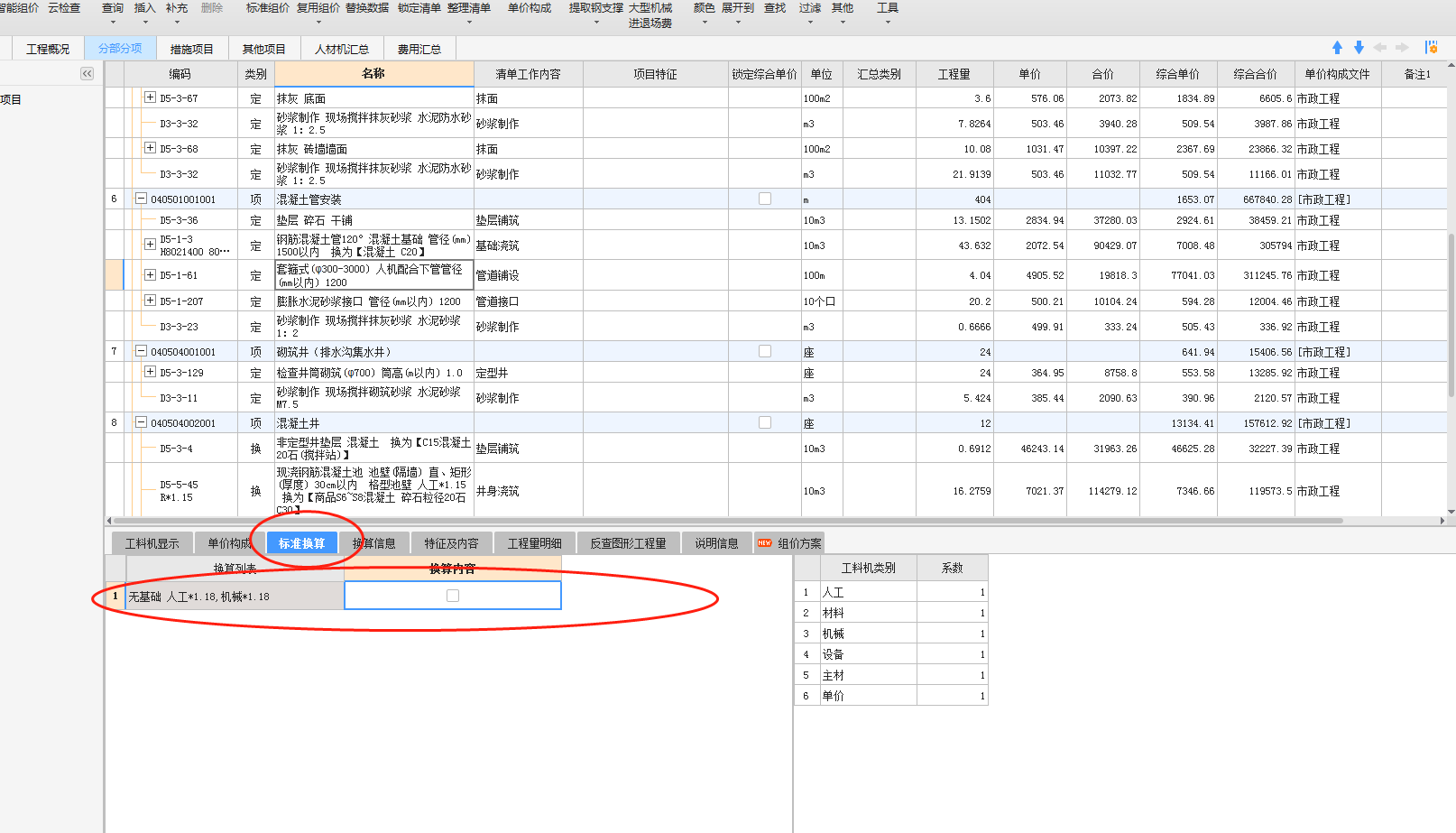Viewport: 1456px width, 833px height.
Task: Select the 膨胀水泥砂浆接口 name cell
Action: click(373, 301)
